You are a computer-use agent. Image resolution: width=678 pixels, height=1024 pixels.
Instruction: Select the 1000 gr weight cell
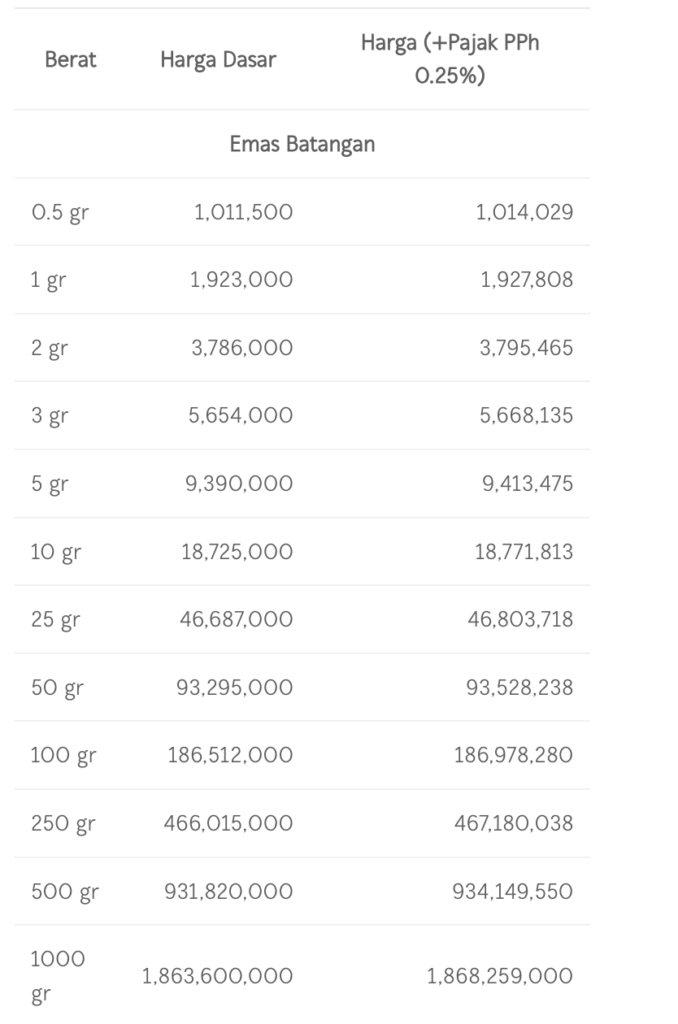[57, 976]
